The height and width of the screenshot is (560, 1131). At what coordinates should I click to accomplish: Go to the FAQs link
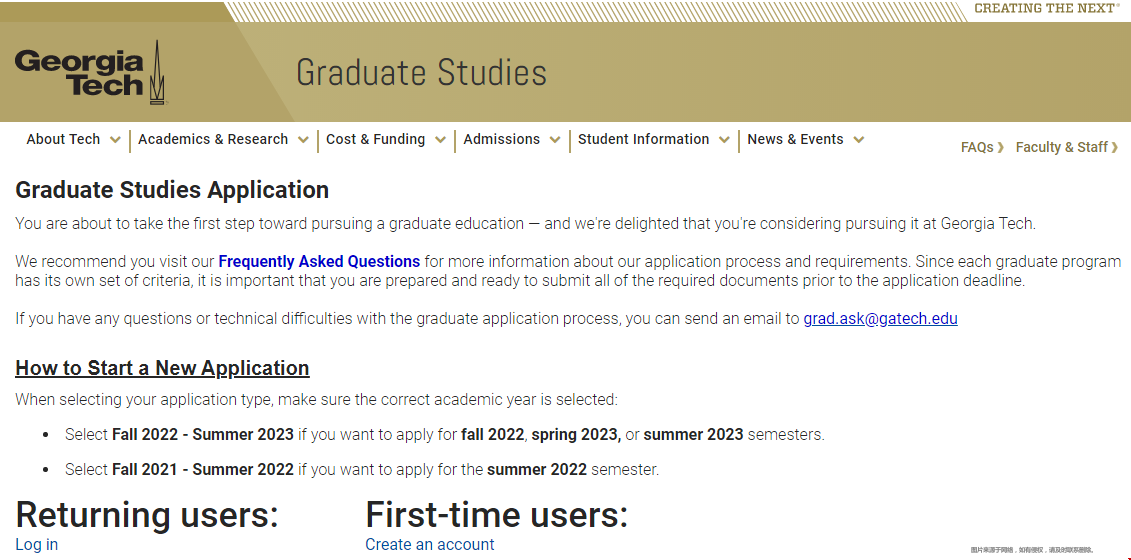pos(977,147)
